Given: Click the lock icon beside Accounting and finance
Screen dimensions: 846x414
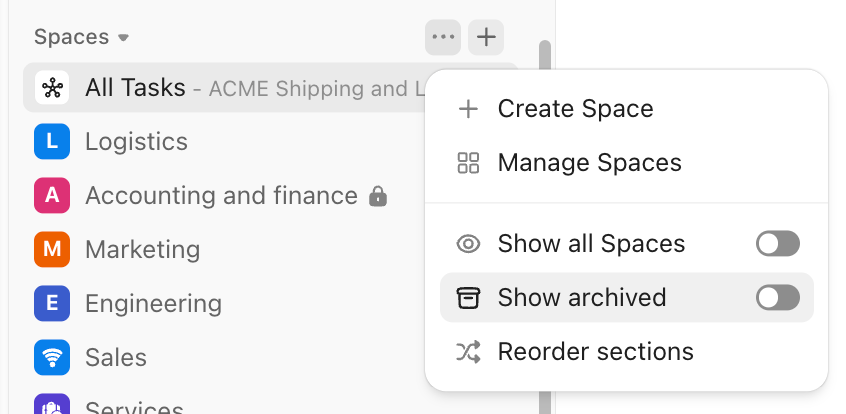Looking at the screenshot, I should pos(377,196).
